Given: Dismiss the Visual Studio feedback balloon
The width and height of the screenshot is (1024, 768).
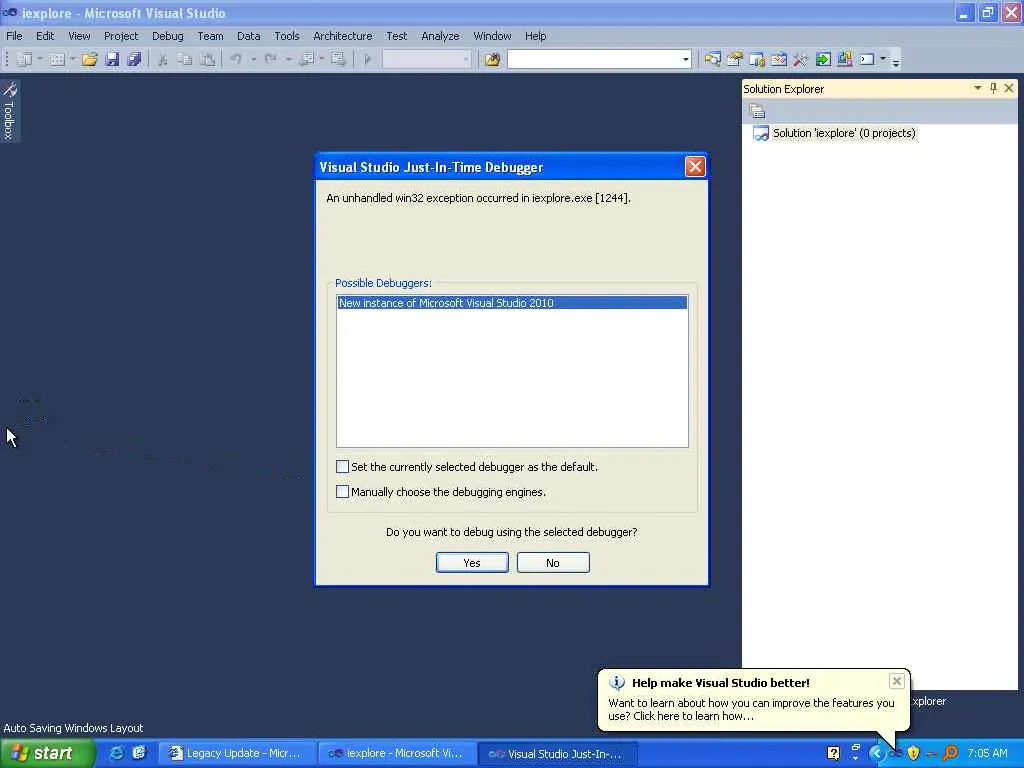Looking at the screenshot, I should pos(897,681).
